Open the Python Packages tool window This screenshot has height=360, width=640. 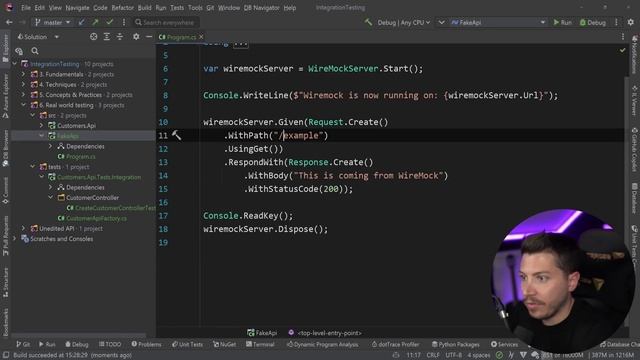pos(456,344)
